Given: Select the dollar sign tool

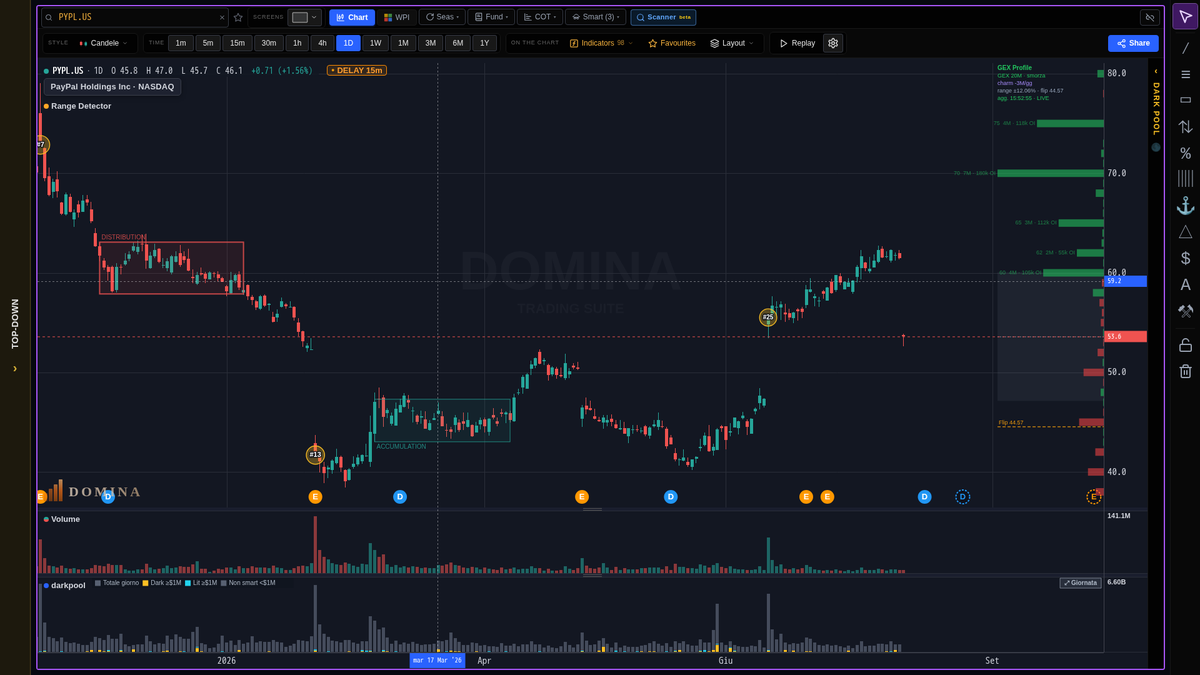Looking at the screenshot, I should click(1185, 258).
